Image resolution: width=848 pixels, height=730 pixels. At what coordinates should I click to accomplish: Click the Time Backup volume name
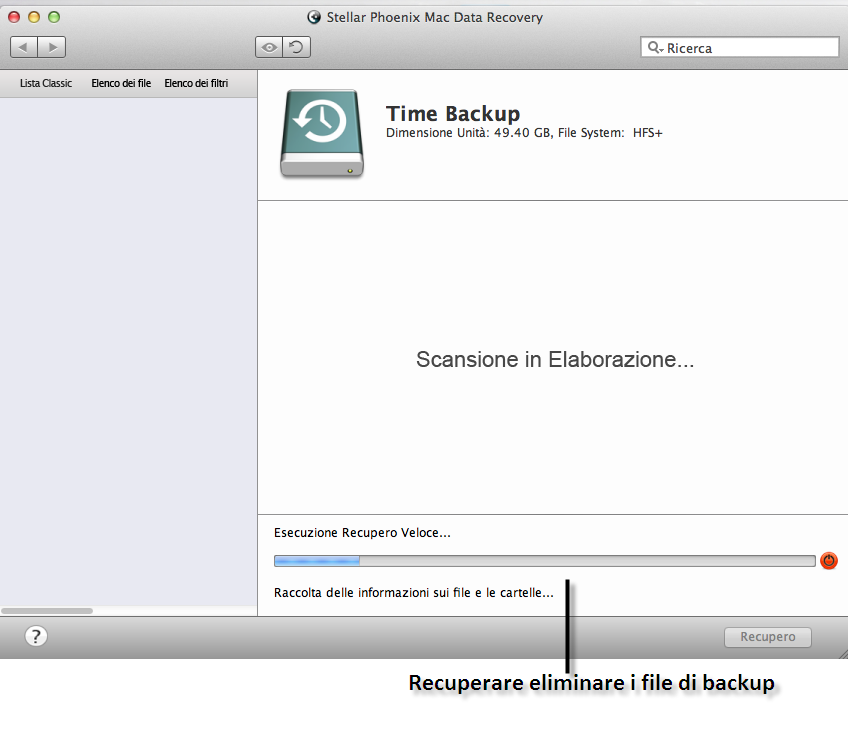(x=453, y=114)
